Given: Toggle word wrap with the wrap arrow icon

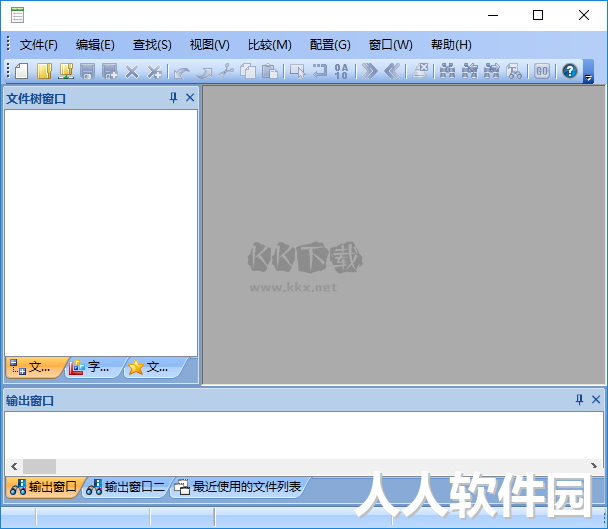Looking at the screenshot, I should coord(320,71).
